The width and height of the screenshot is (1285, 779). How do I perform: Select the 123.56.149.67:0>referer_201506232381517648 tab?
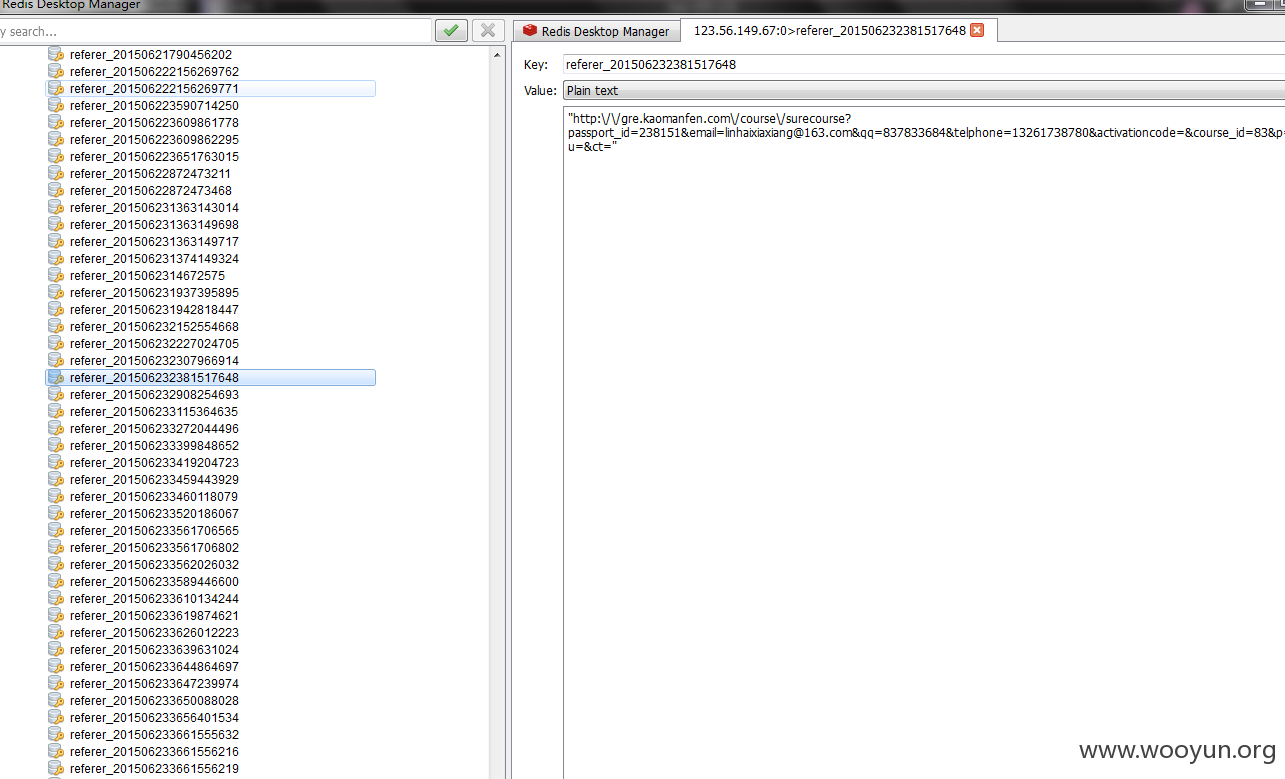point(838,30)
